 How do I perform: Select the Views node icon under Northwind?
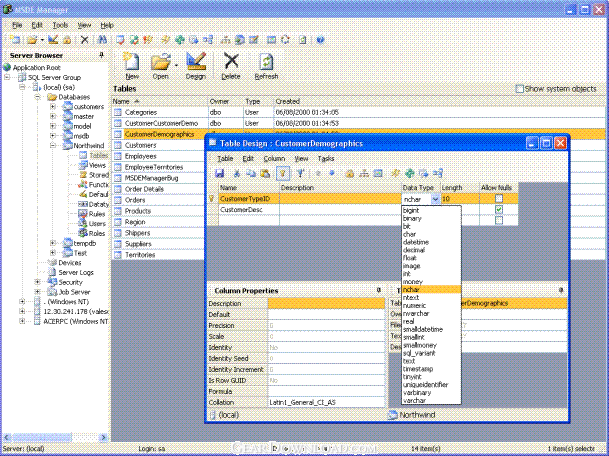(x=82, y=165)
